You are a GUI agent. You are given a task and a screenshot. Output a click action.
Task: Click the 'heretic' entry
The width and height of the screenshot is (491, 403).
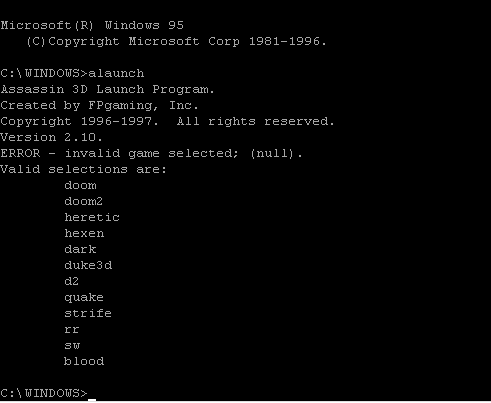[92, 217]
